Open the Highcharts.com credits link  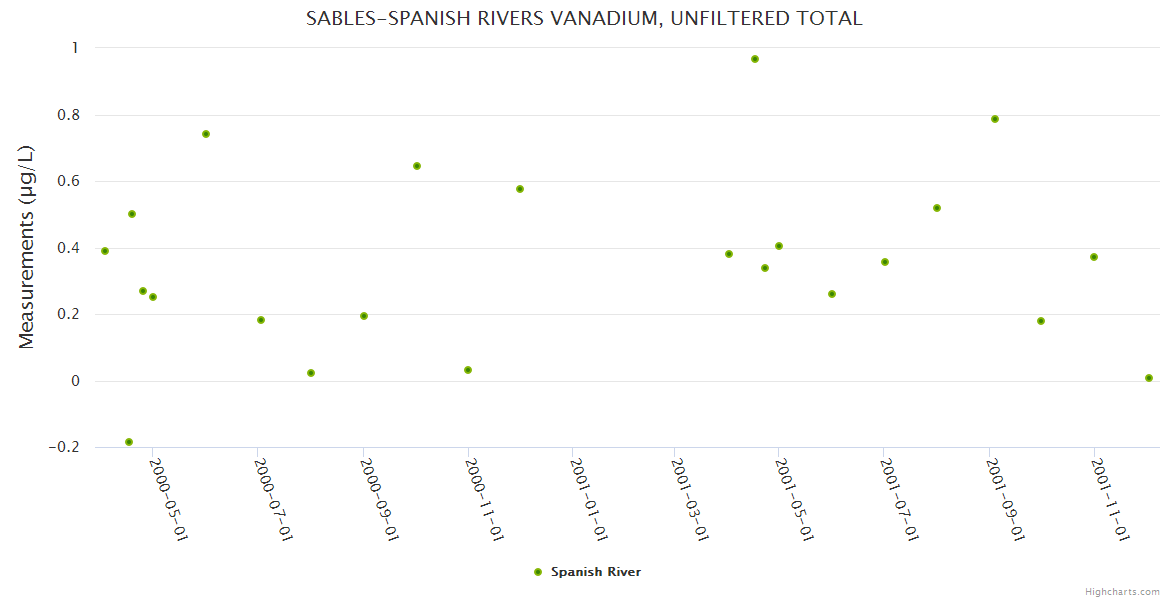tap(1122, 591)
